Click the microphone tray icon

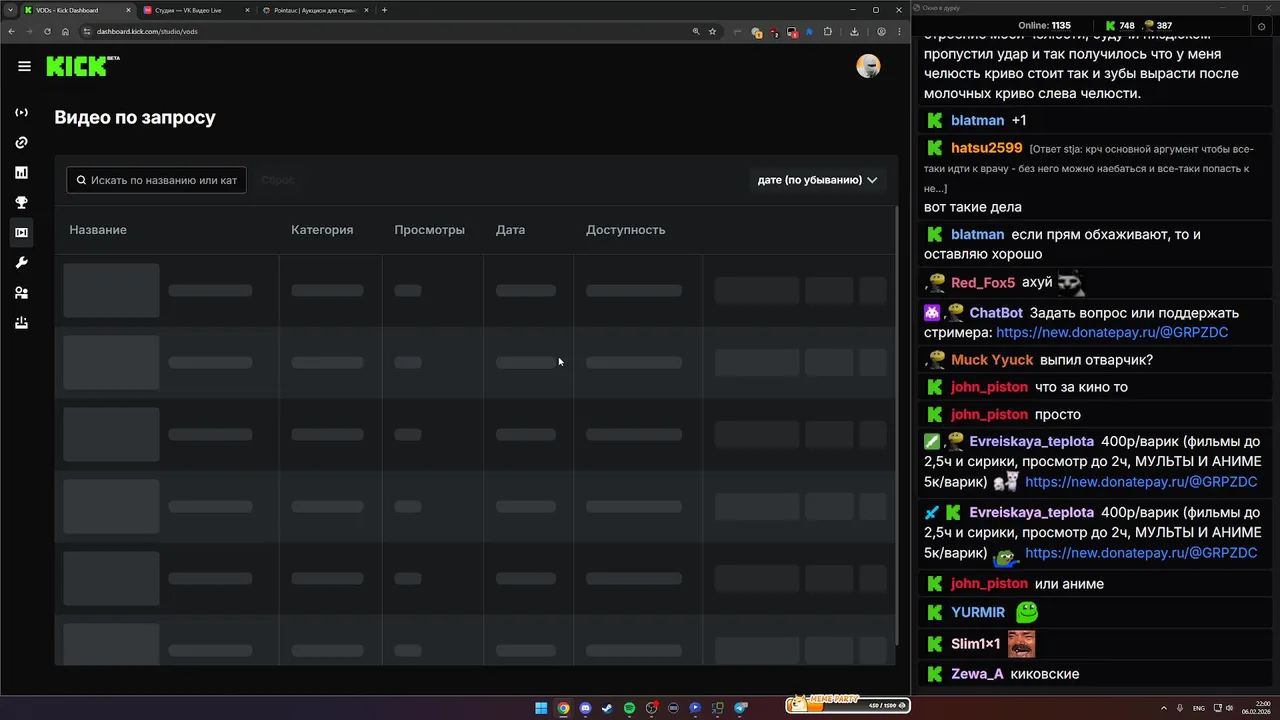pos(1180,708)
